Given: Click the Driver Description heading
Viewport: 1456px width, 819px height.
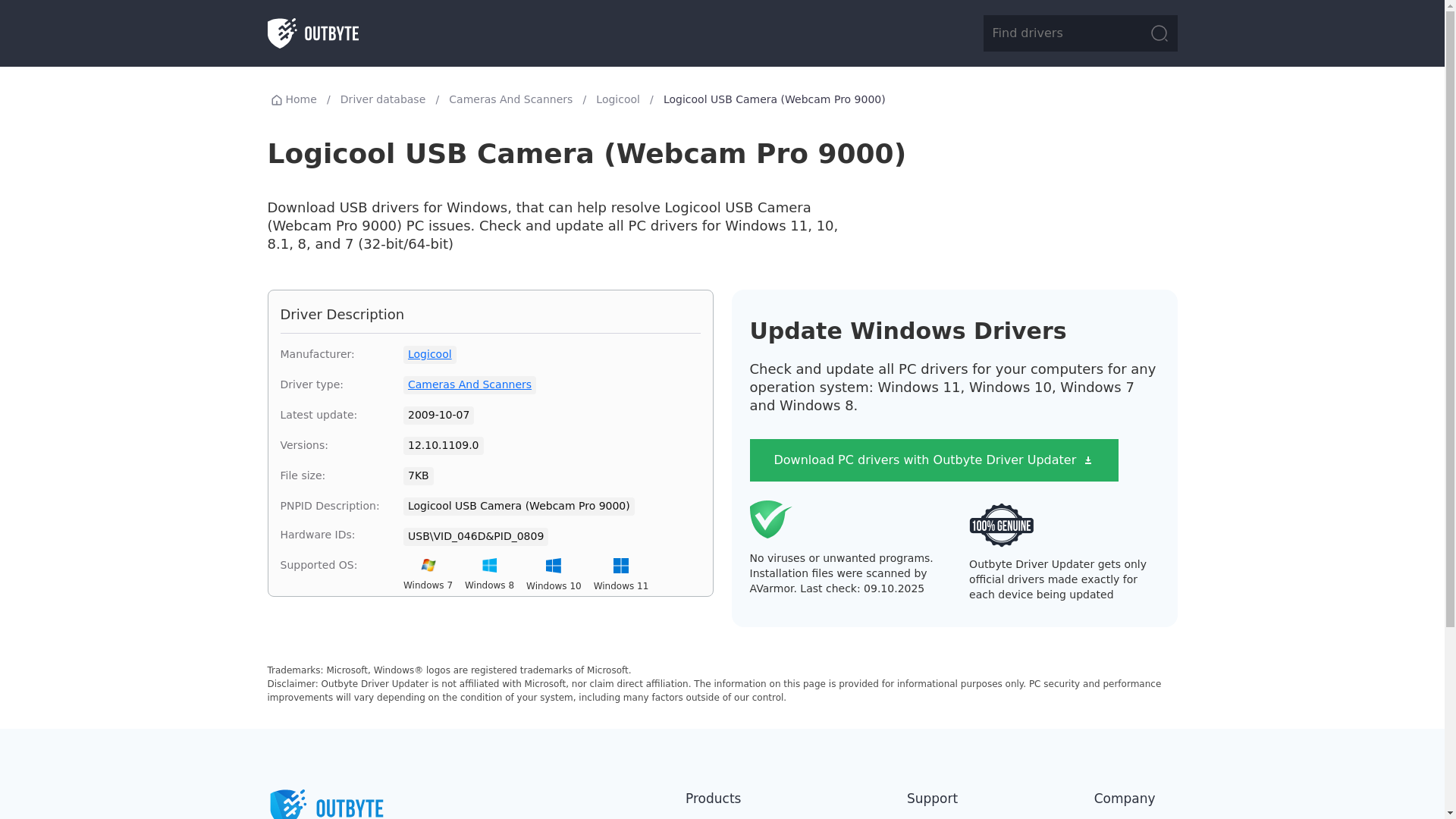Looking at the screenshot, I should (342, 314).
